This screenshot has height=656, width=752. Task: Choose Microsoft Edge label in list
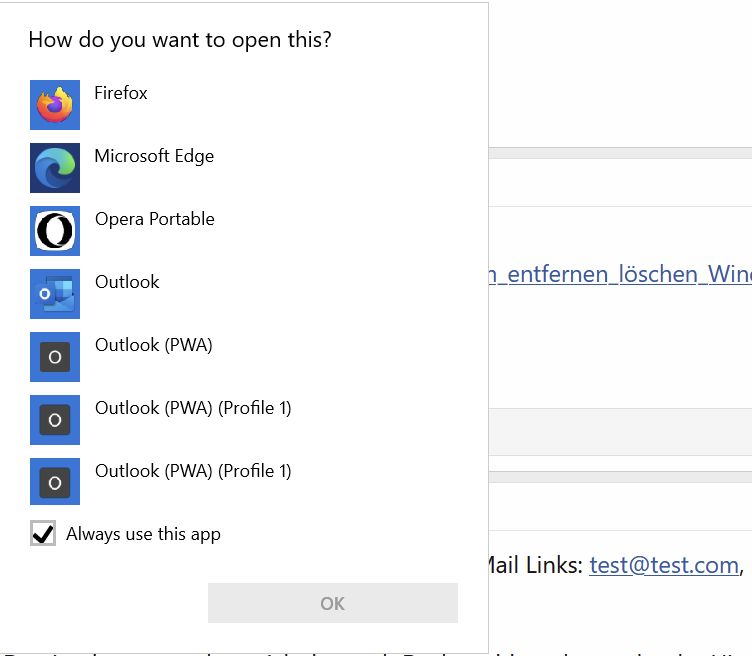pyautogui.click(x=154, y=156)
